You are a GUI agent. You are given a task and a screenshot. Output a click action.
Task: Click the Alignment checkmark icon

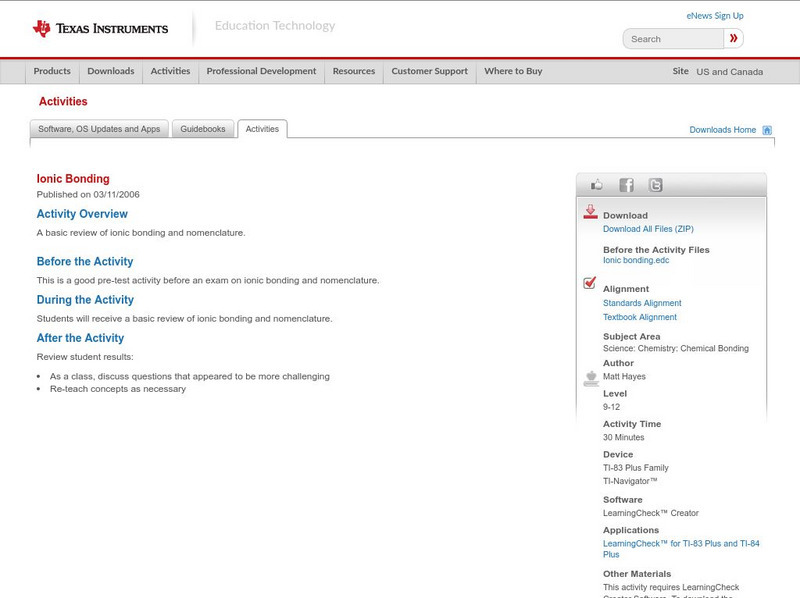click(589, 282)
